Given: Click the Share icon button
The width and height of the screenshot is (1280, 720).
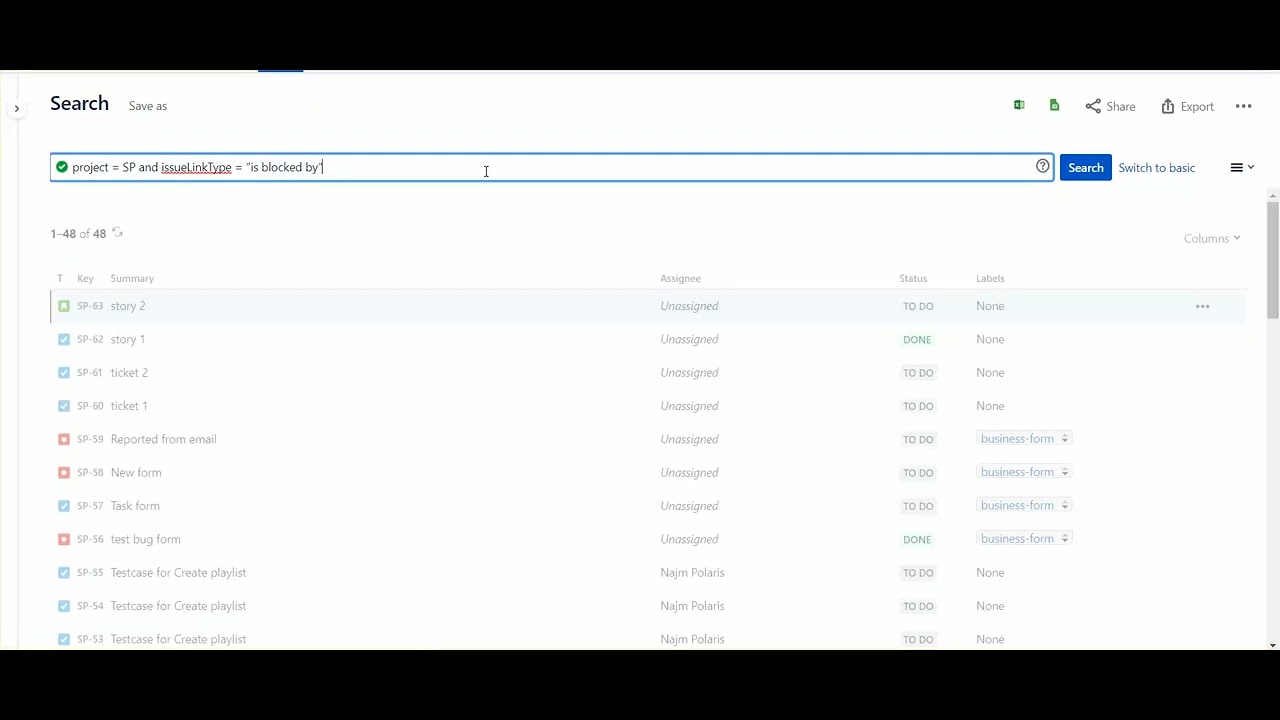Looking at the screenshot, I should pyautogui.click(x=1110, y=106).
